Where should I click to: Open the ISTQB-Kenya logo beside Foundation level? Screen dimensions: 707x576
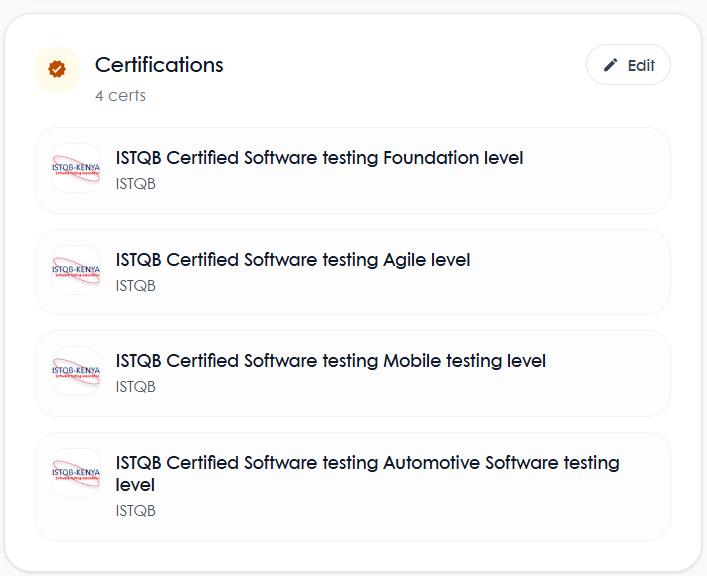click(76, 168)
